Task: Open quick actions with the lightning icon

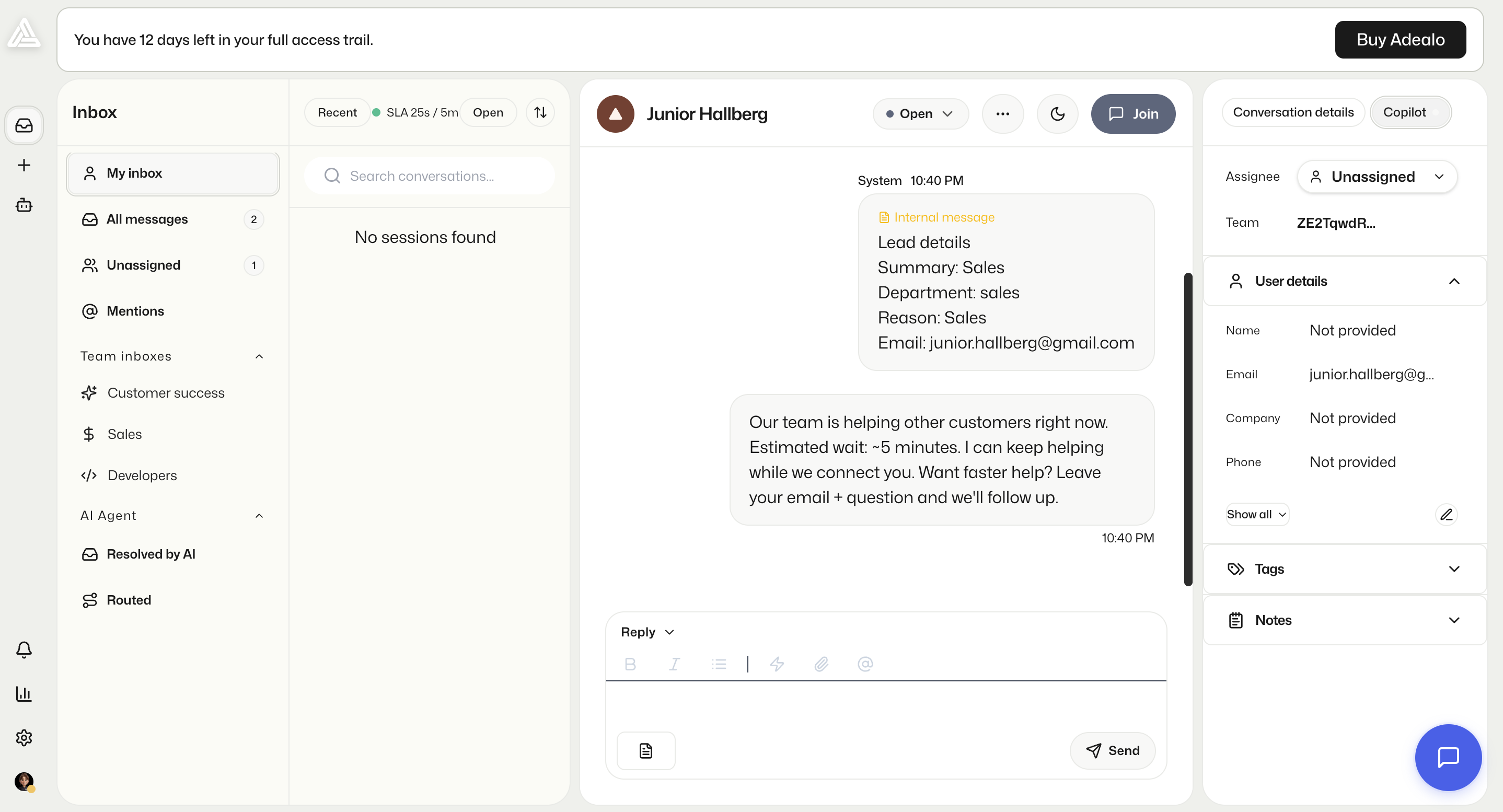Action: [x=777, y=664]
